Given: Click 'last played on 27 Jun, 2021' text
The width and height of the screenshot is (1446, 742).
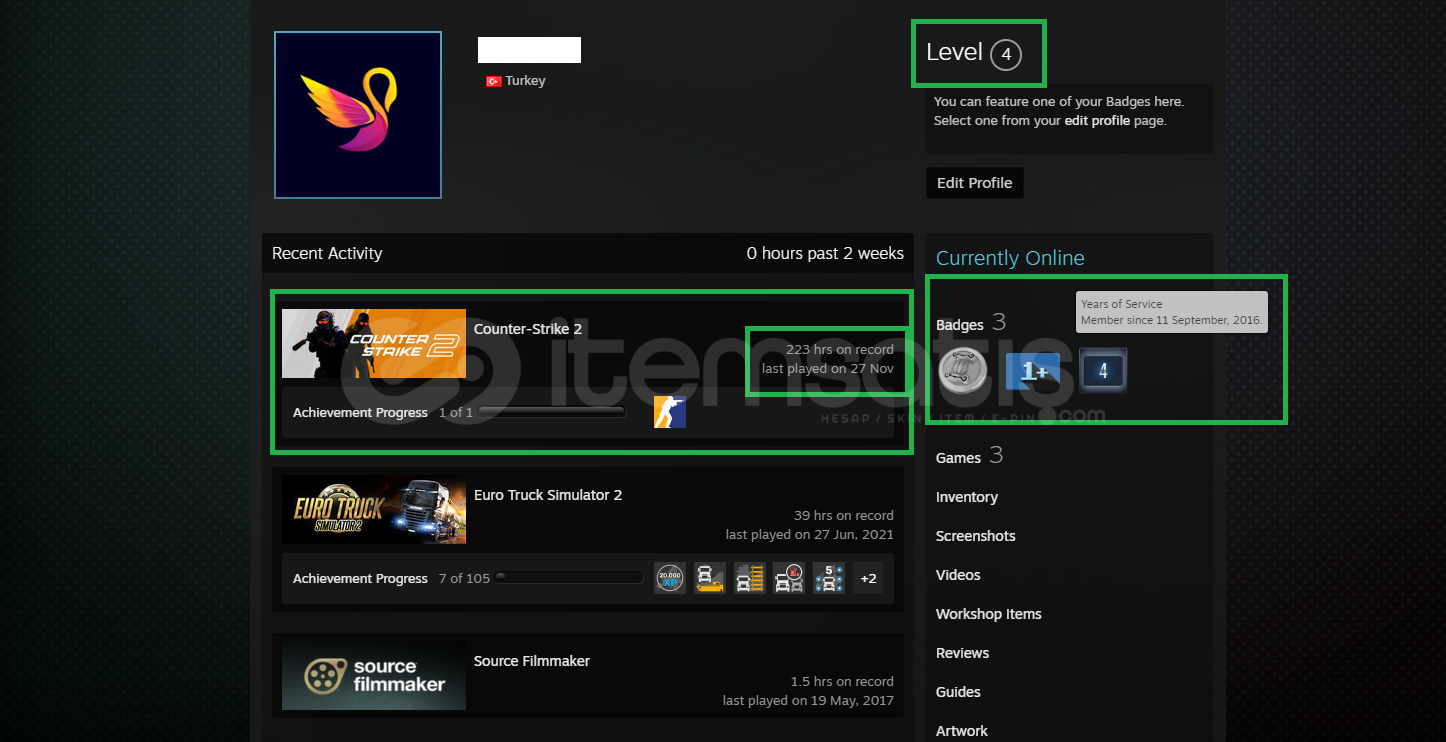Looking at the screenshot, I should click(x=810, y=535).
